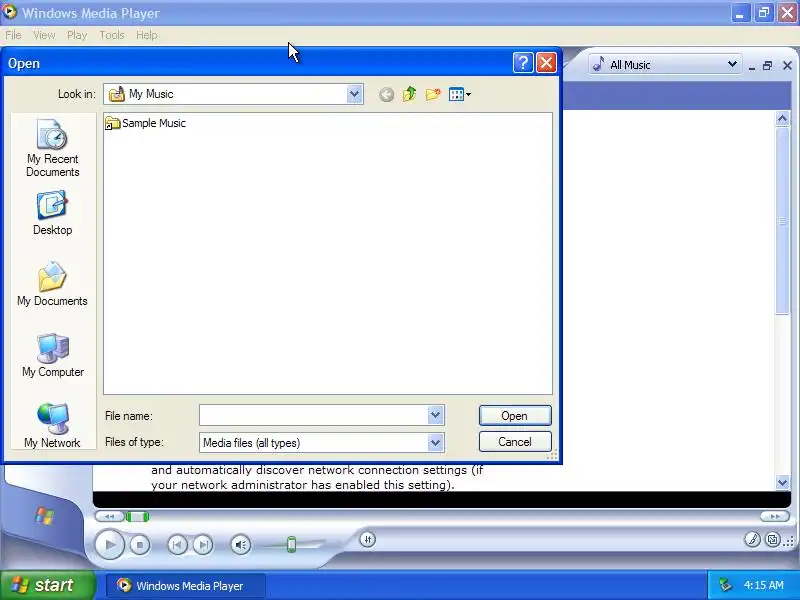Open My Documents in places bar
The image size is (800, 600).
53,284
